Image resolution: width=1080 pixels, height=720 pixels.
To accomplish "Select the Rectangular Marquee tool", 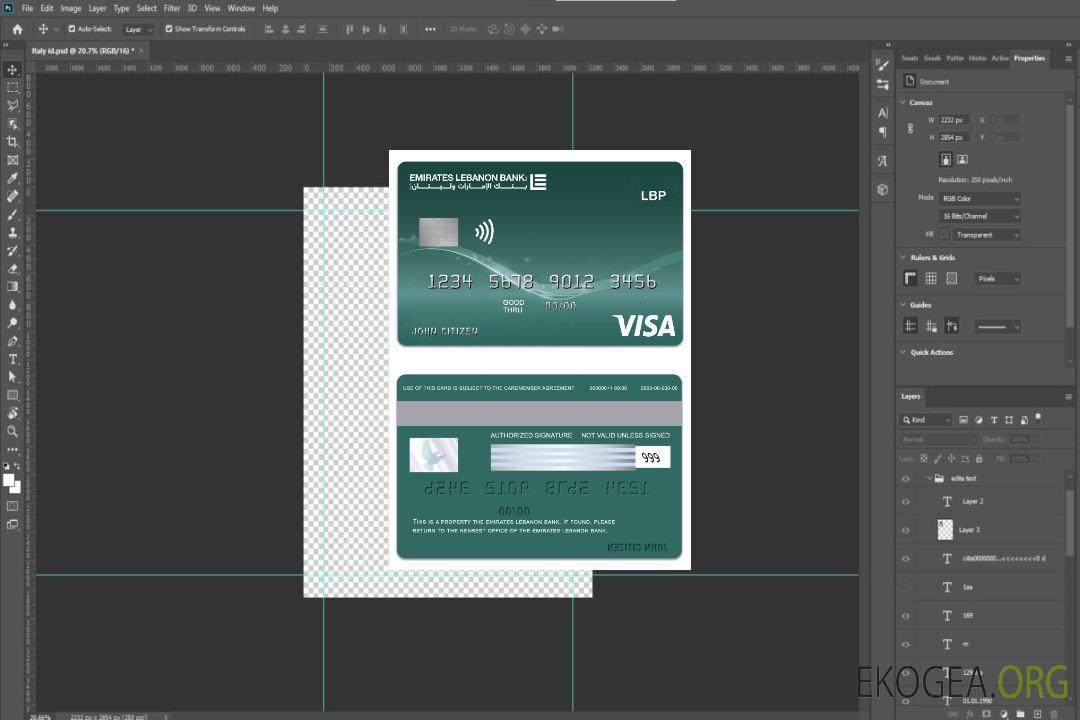I will (12, 88).
